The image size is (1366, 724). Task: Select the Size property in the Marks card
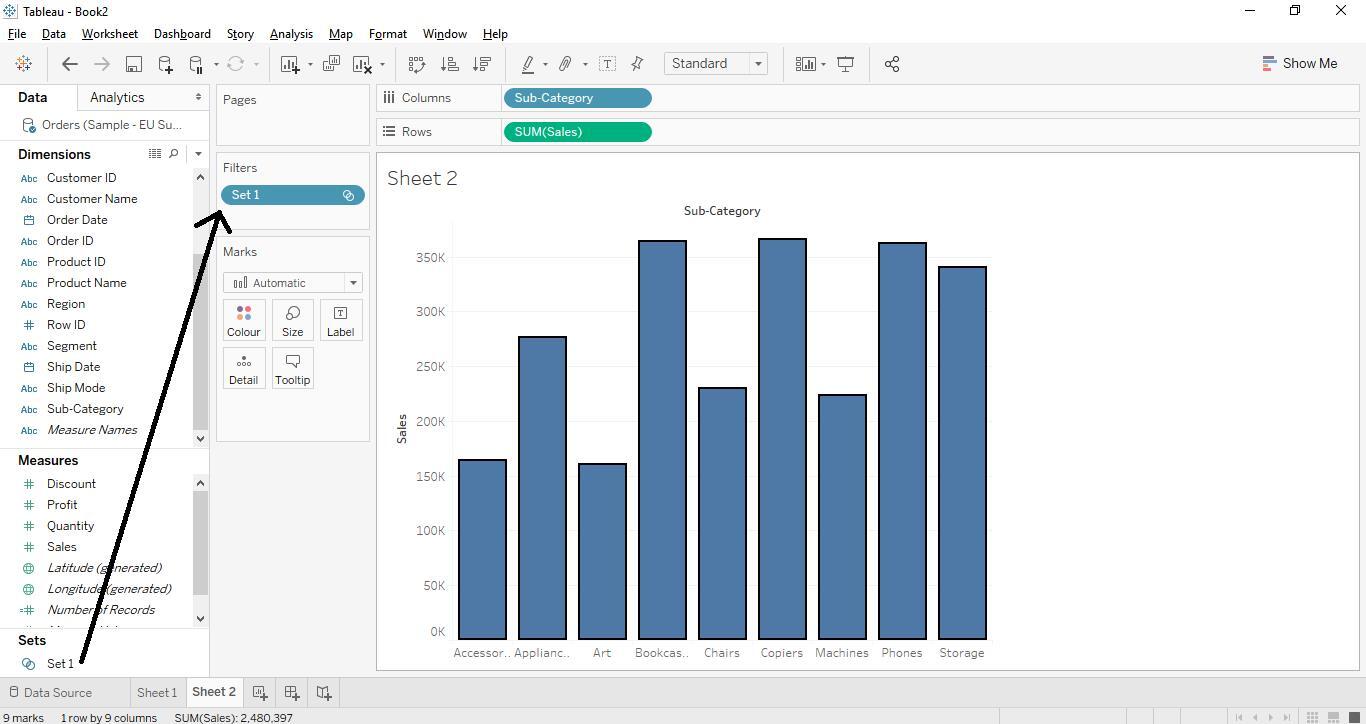click(x=292, y=320)
